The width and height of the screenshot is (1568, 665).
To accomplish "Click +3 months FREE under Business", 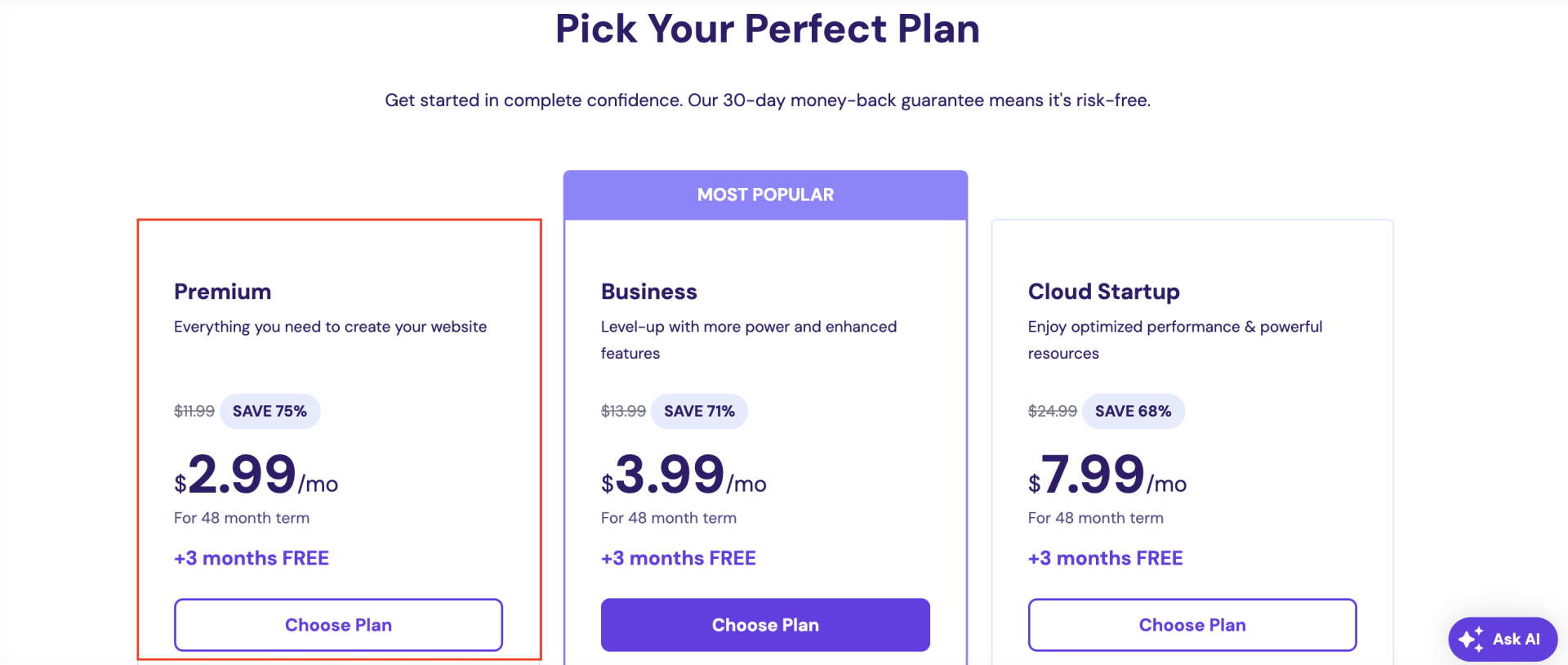I will click(679, 558).
